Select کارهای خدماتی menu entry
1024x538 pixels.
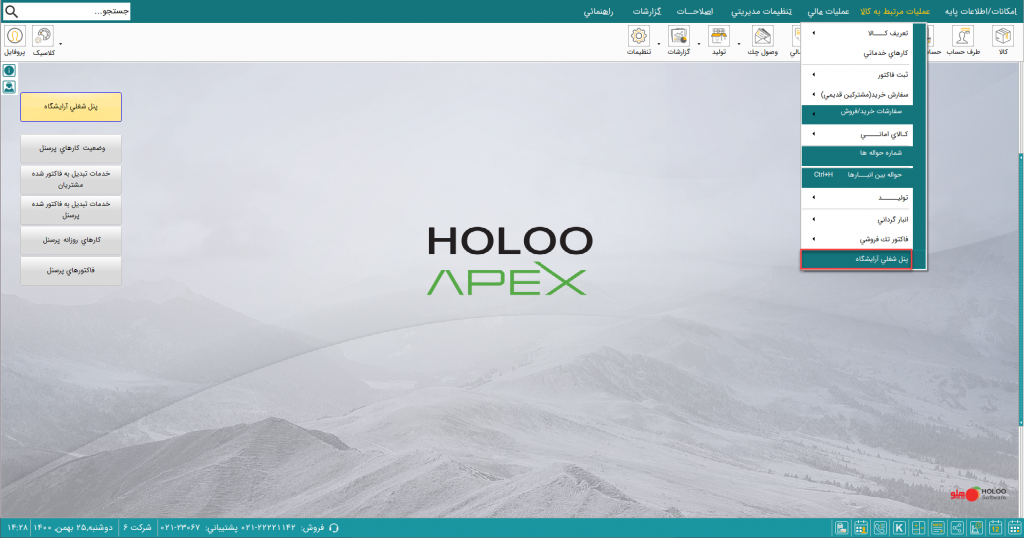point(857,53)
